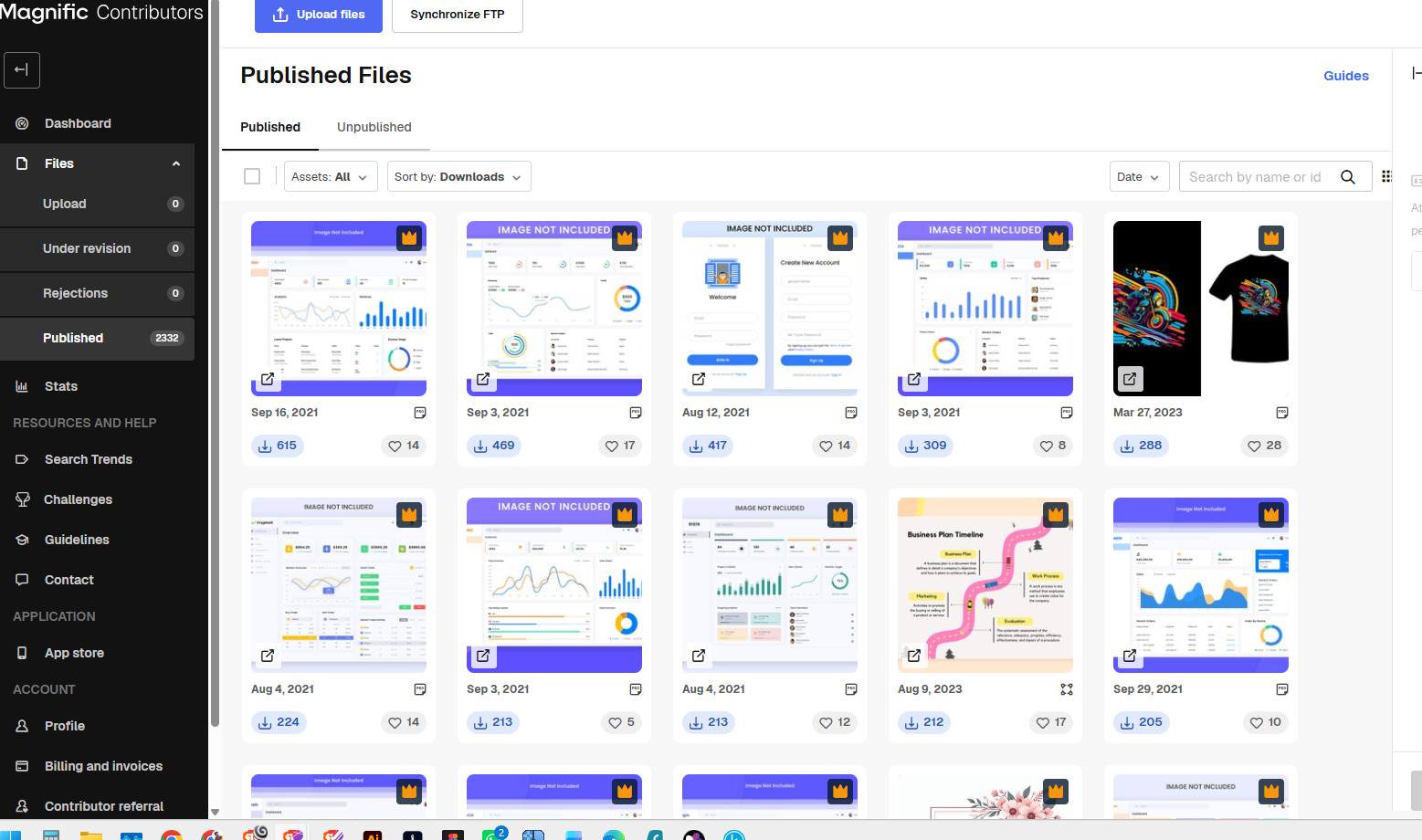Open external link on Sep 29, 2021 asset
Image resolution: width=1422 pixels, height=840 pixels.
pos(1130,656)
